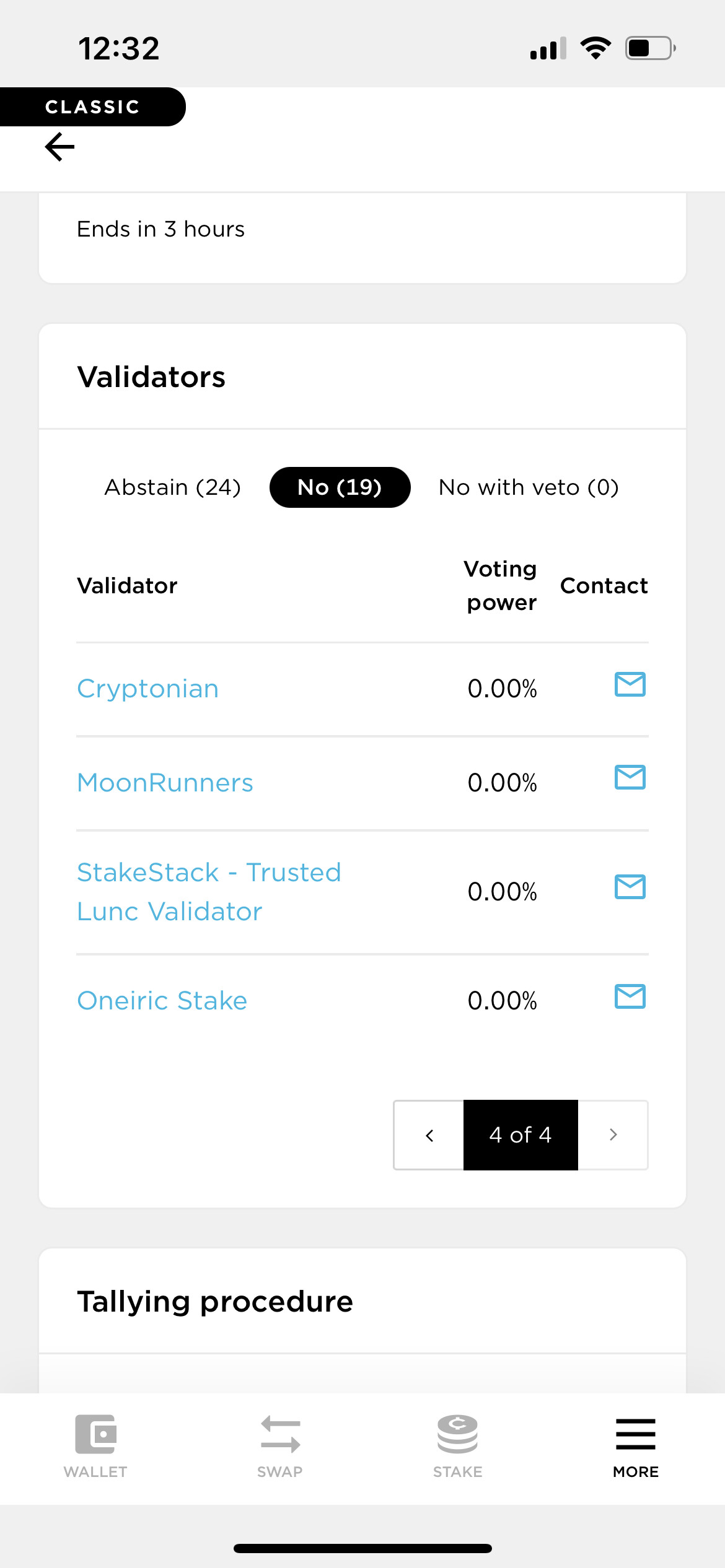View StakeStack - Trusted Lunc Validator
725x1568 pixels.
click(x=209, y=892)
